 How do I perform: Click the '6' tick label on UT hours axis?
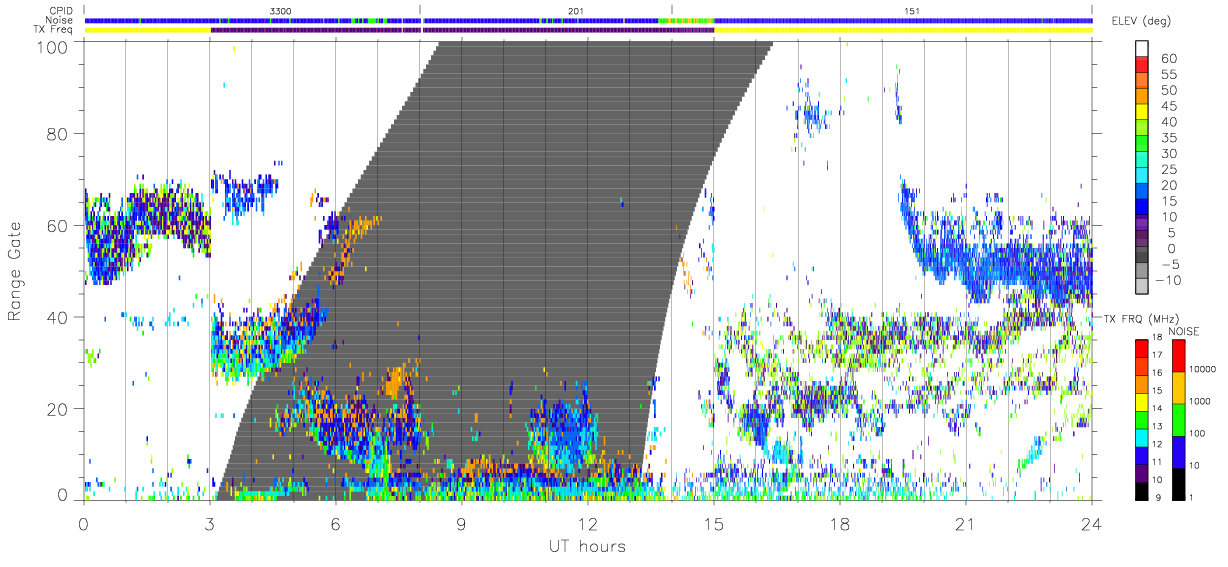pyautogui.click(x=336, y=524)
